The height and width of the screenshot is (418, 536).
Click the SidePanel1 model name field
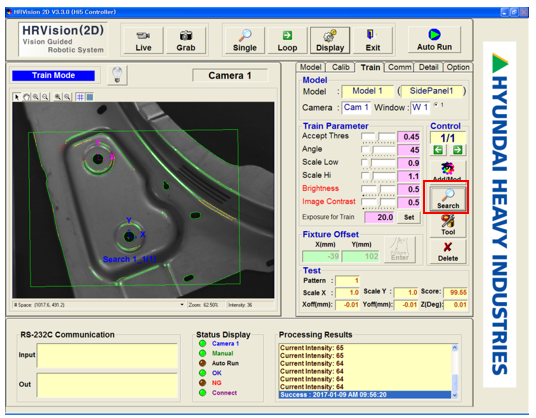(x=431, y=91)
